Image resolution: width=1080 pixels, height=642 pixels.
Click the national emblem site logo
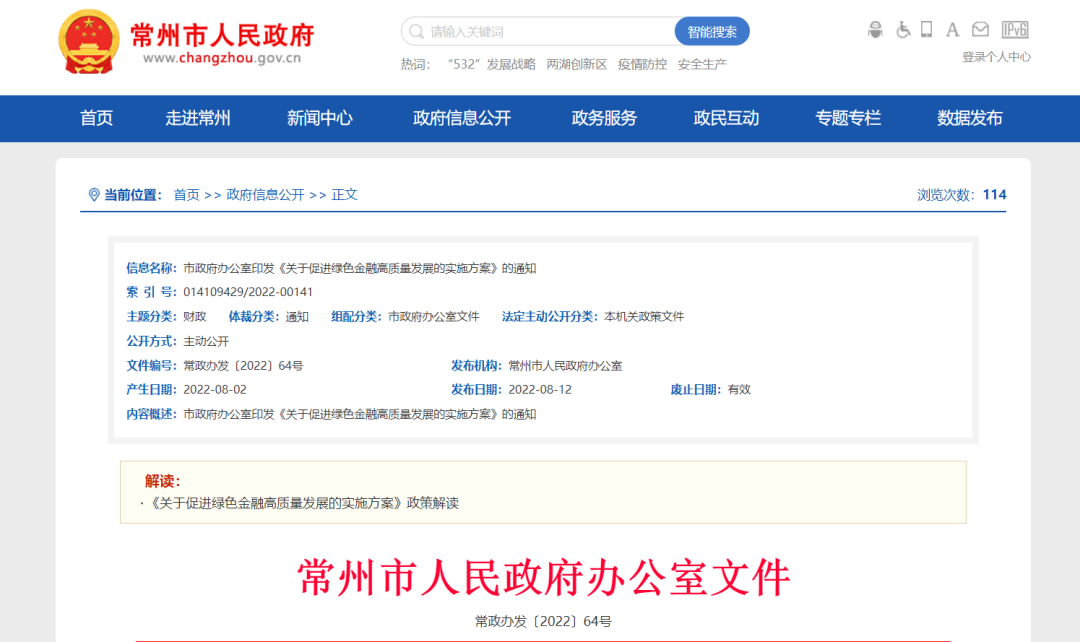(89, 40)
